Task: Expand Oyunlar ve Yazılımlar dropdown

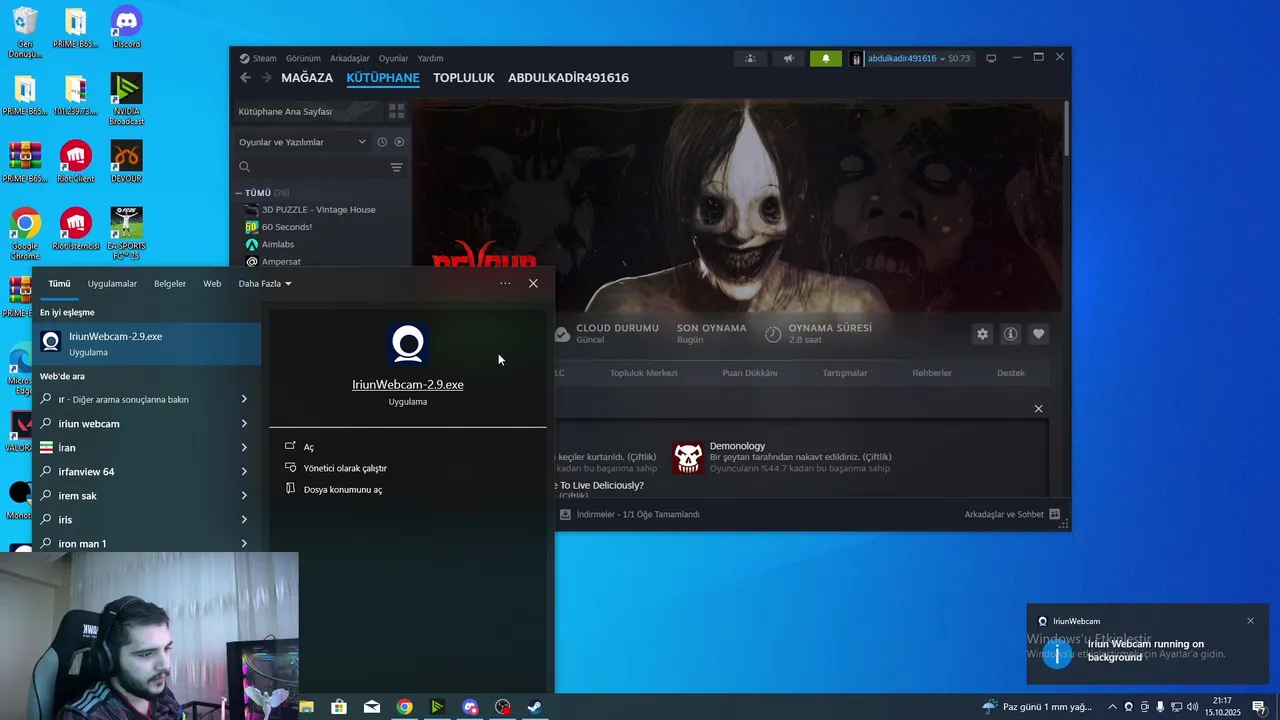Action: click(x=301, y=142)
